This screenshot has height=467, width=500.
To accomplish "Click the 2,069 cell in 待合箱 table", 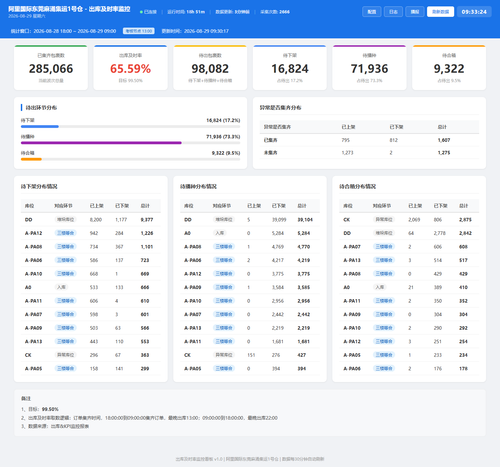I will pyautogui.click(x=414, y=220).
